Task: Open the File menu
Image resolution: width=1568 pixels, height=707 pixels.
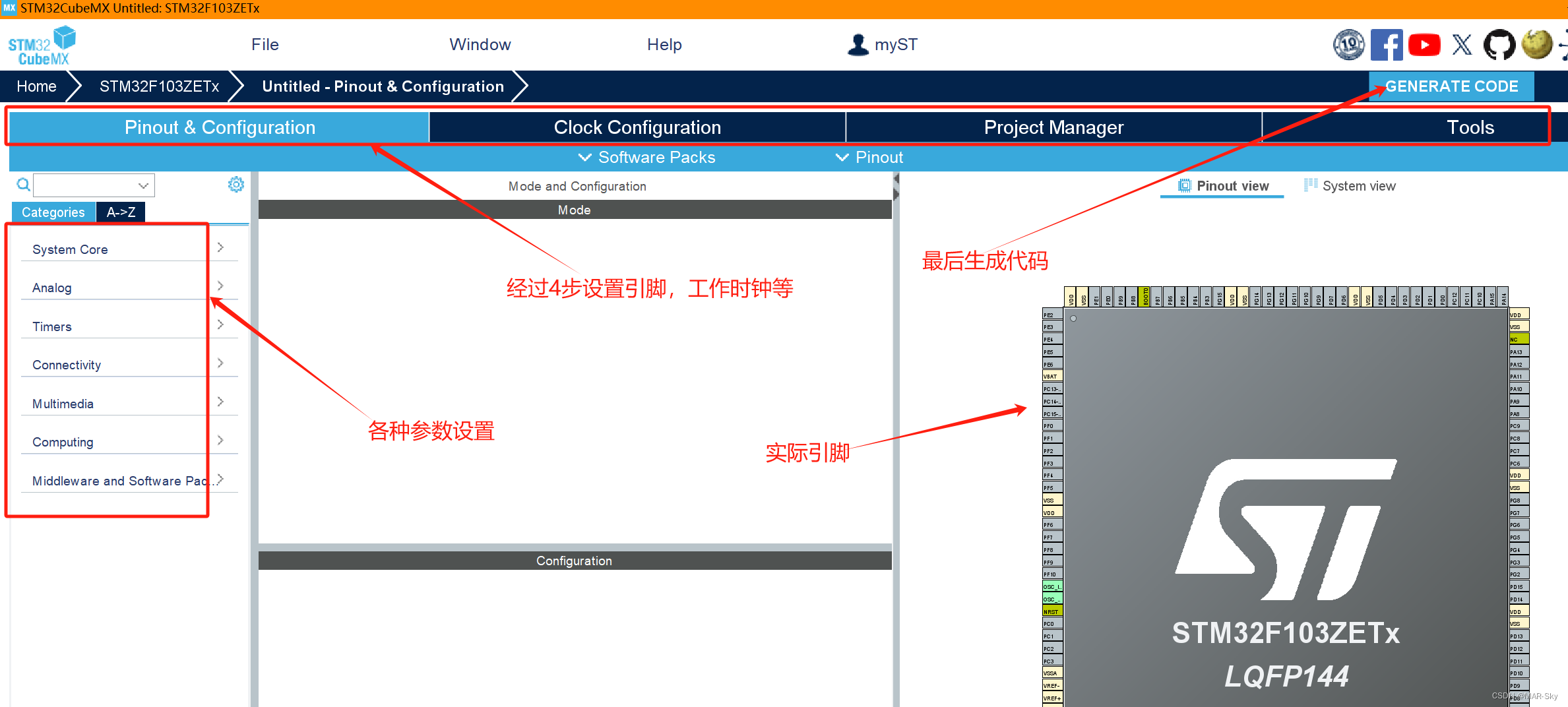Action: tap(265, 44)
